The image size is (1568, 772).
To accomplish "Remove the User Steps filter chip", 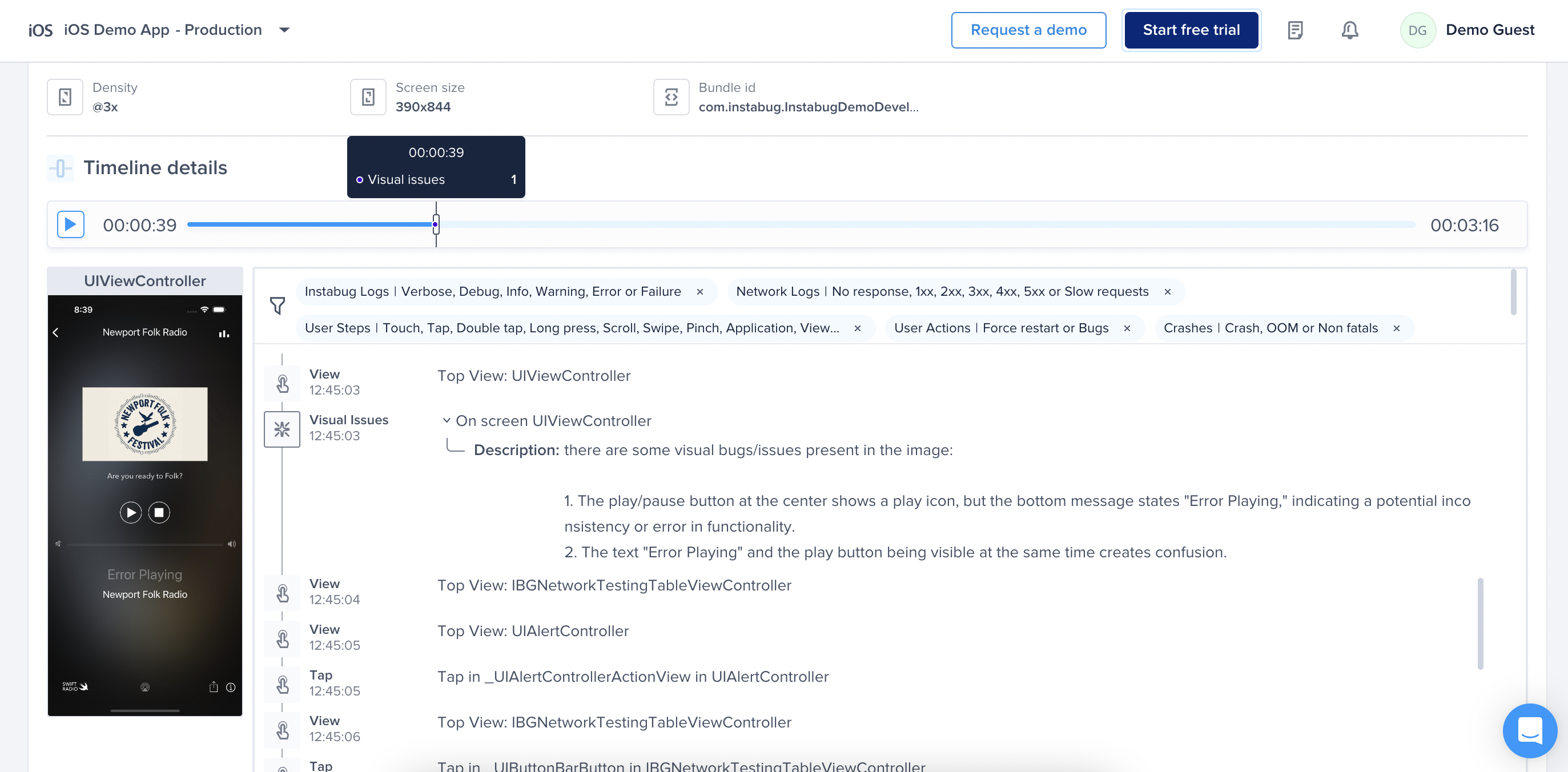I will [x=857, y=328].
